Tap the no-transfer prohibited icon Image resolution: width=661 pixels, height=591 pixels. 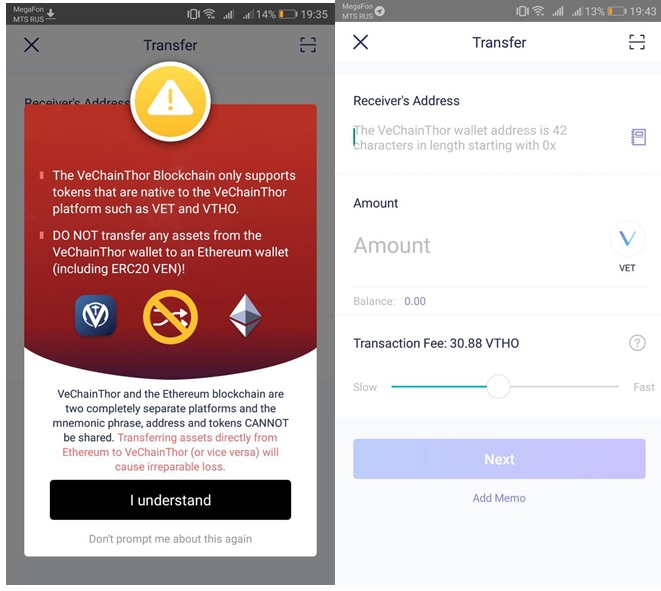pos(170,317)
